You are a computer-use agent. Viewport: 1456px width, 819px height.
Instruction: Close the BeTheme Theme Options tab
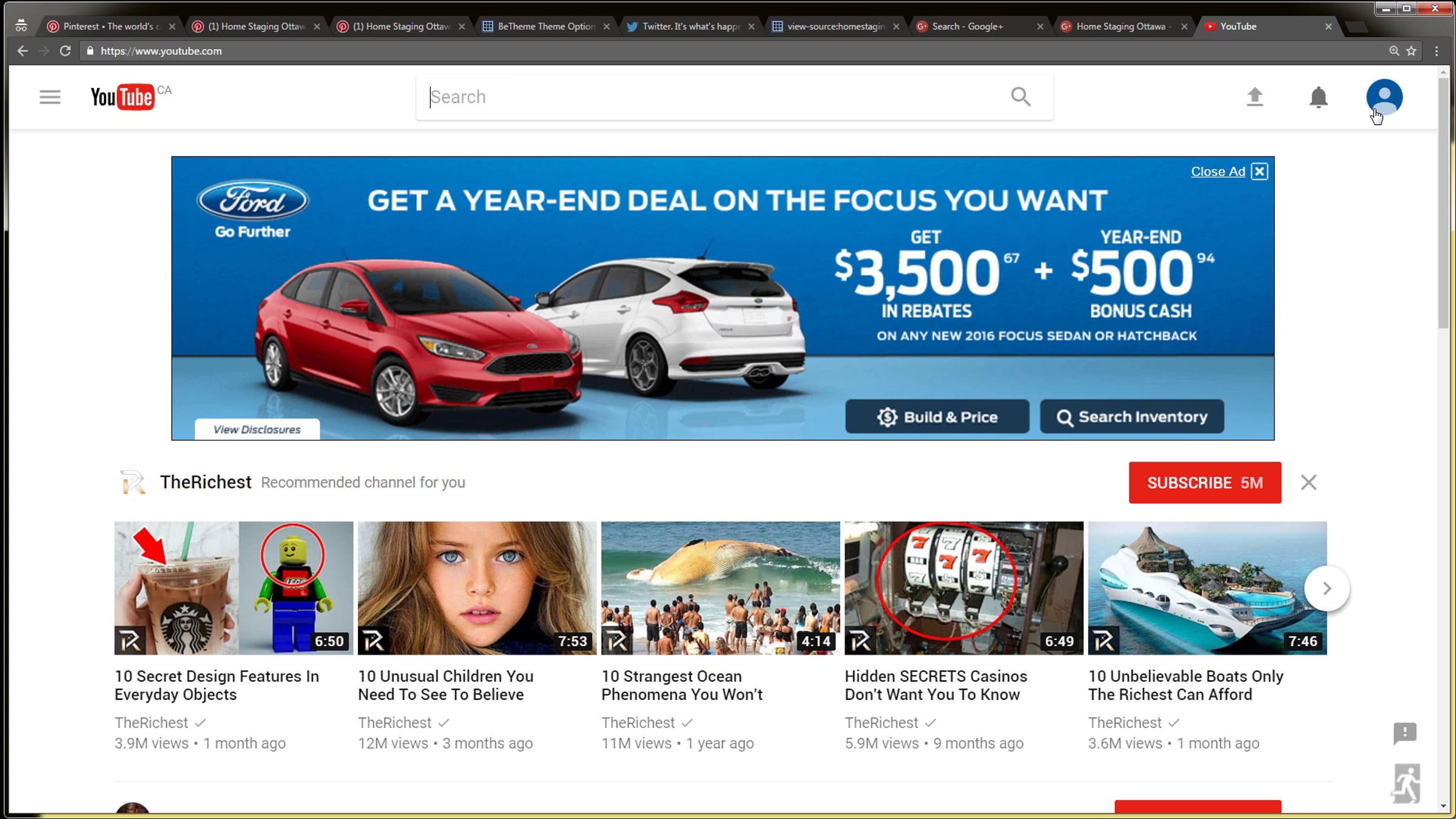(x=606, y=27)
